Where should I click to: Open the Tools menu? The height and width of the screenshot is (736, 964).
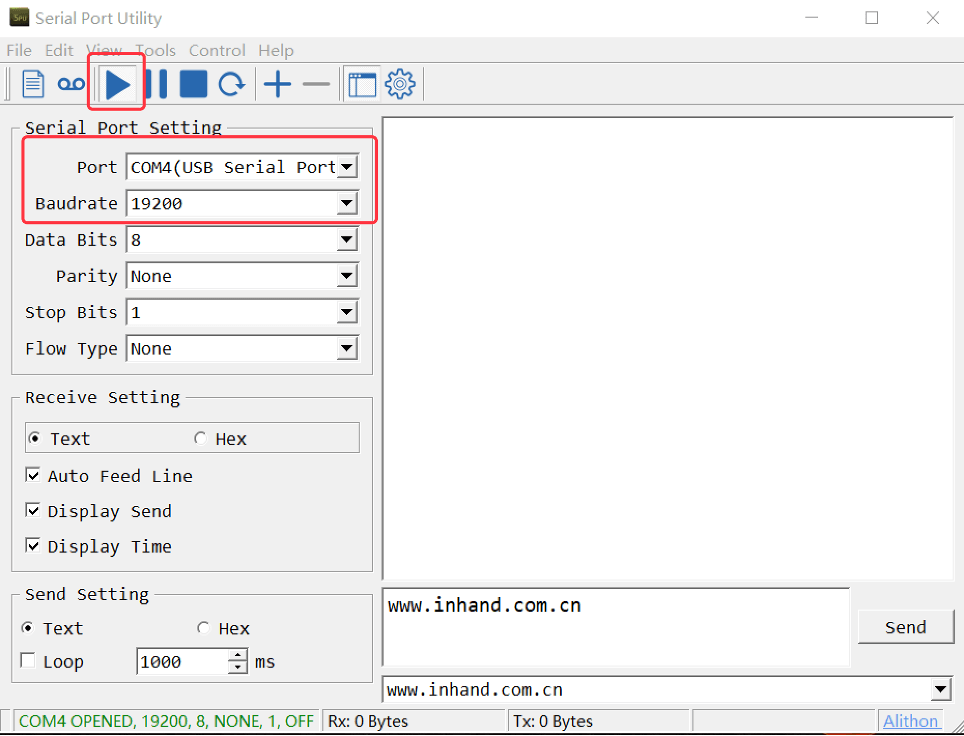coord(155,50)
